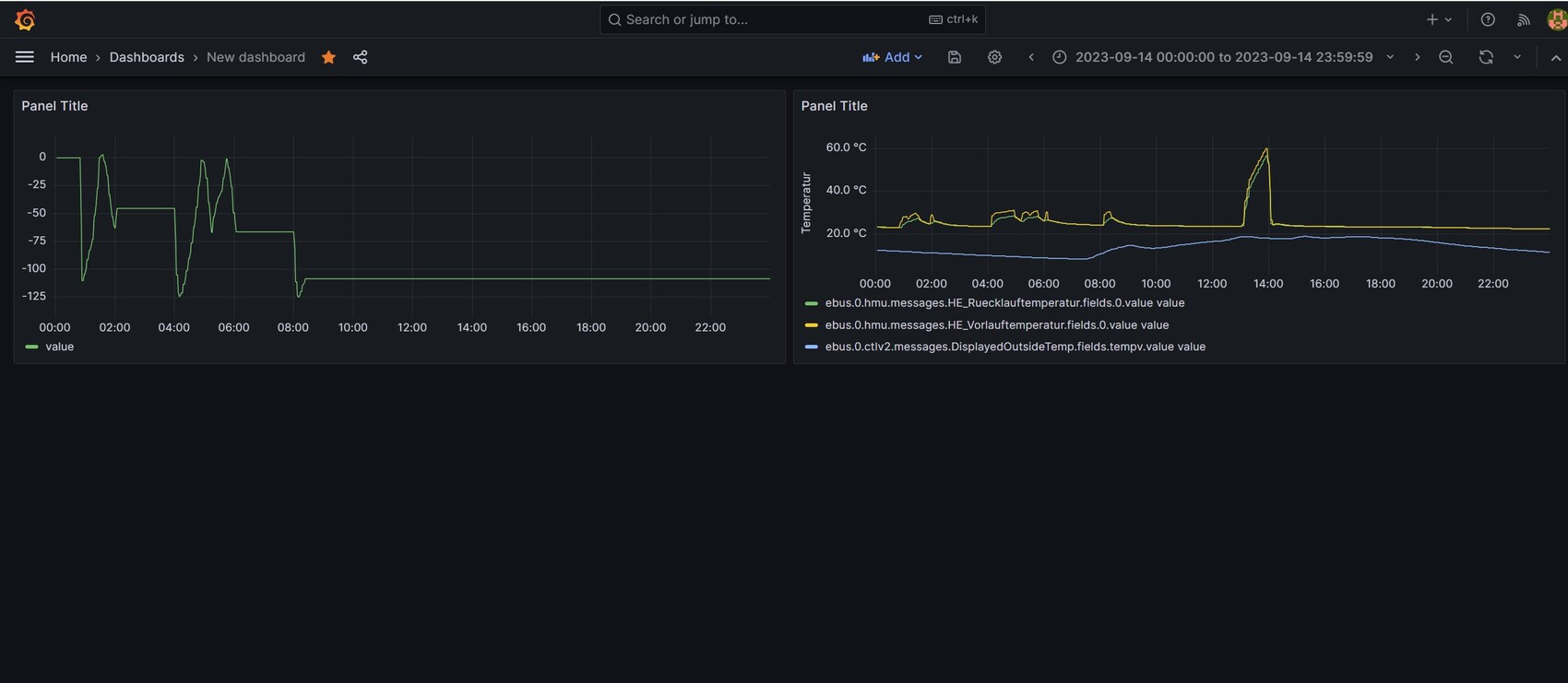Image resolution: width=1568 pixels, height=683 pixels.
Task: Open the news feed RSS icon
Action: (x=1524, y=19)
